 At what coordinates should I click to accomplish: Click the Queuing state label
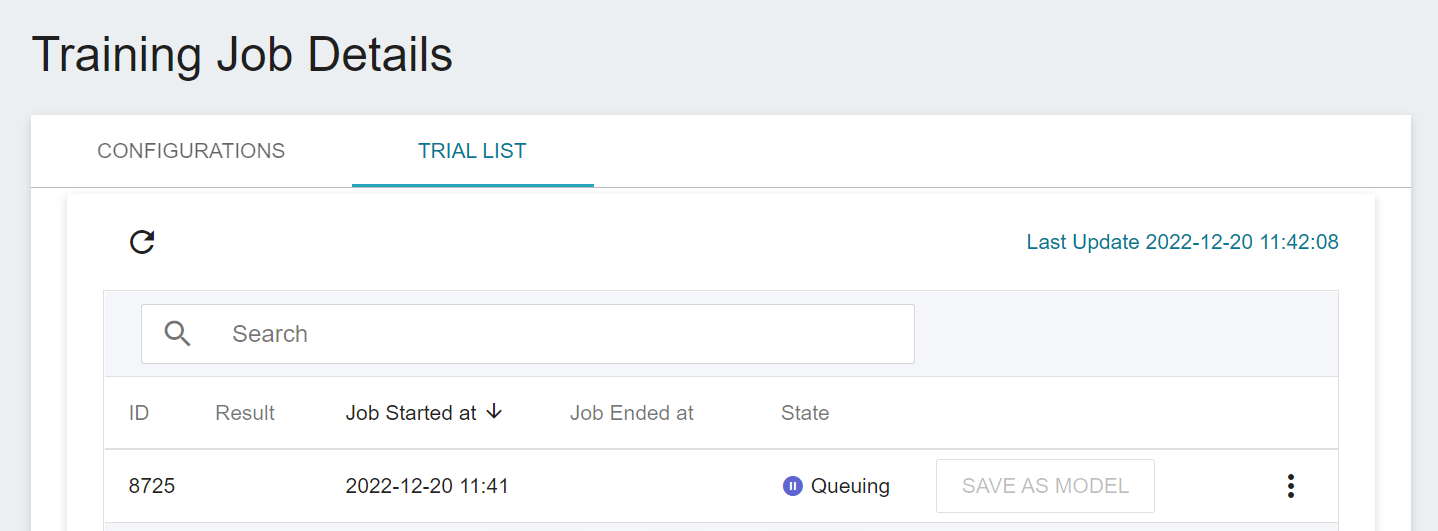point(850,486)
